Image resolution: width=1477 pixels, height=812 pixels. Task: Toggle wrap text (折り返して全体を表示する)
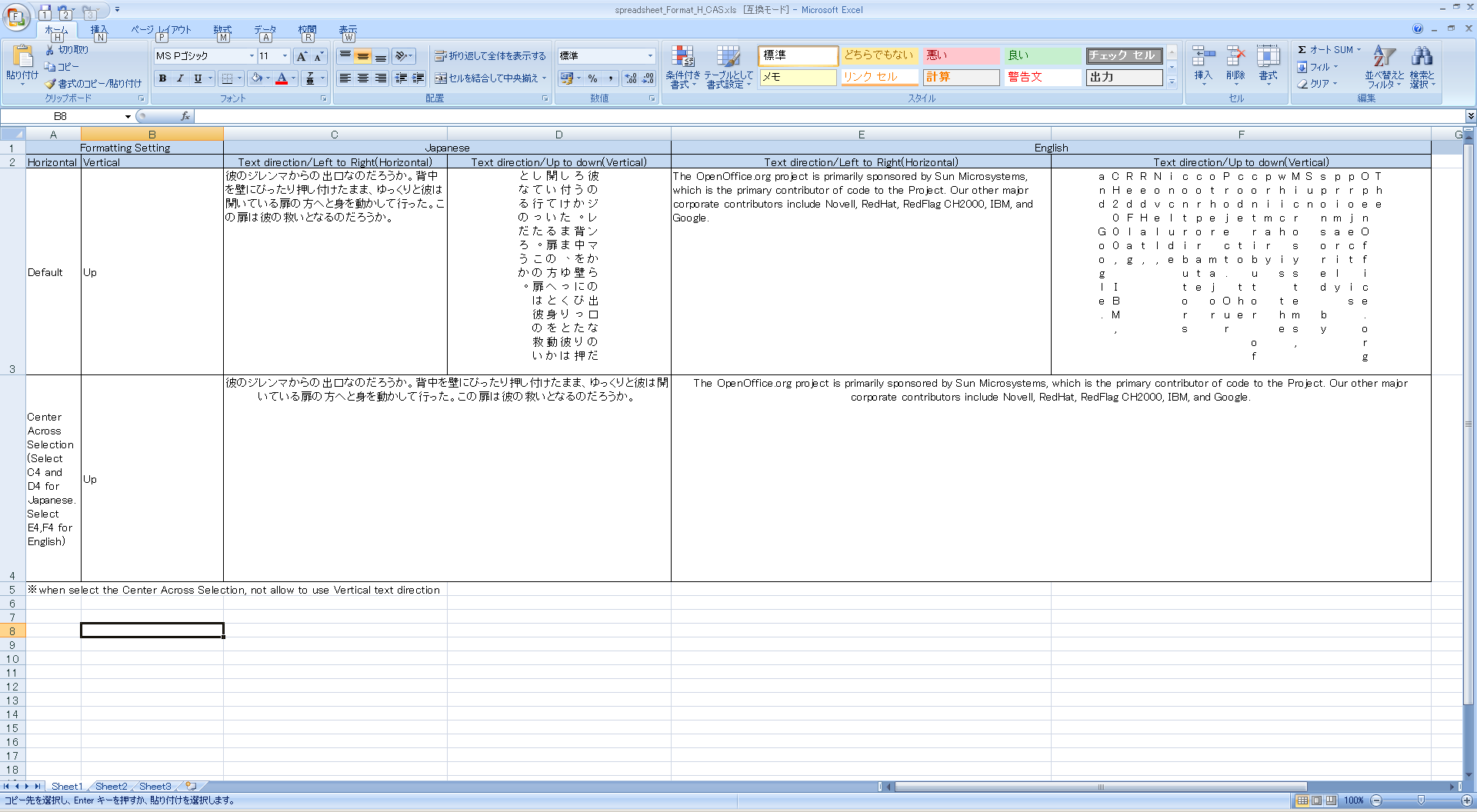(490, 56)
